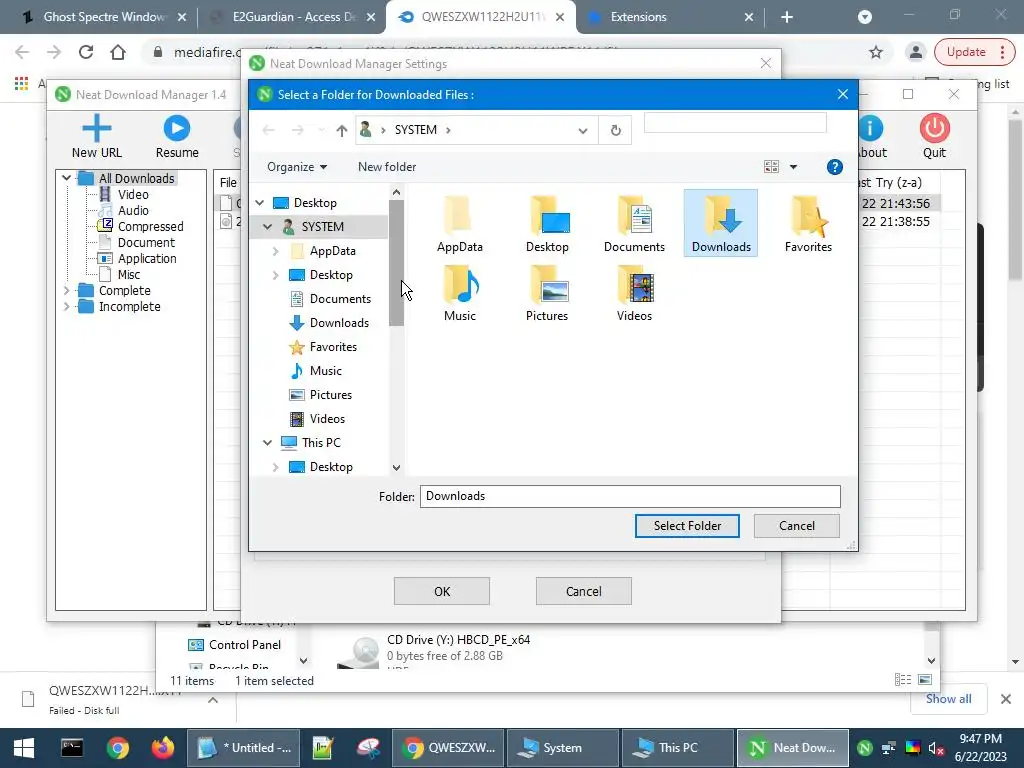Bookmark this page with the star icon
Image resolution: width=1024 pixels, height=768 pixels.
coord(876,52)
